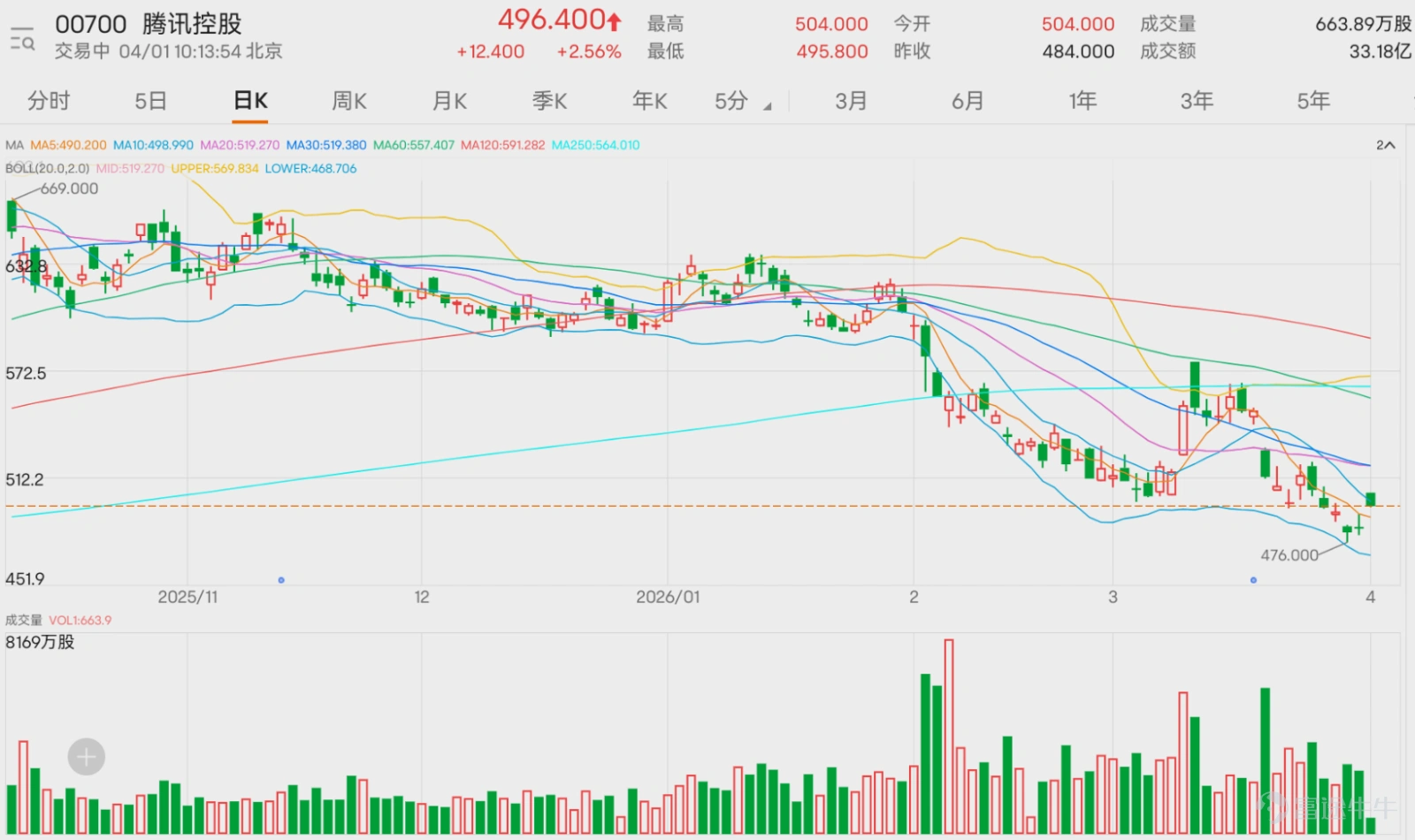Select the 日K daily candlestick tab
1415x840 pixels.
(250, 101)
